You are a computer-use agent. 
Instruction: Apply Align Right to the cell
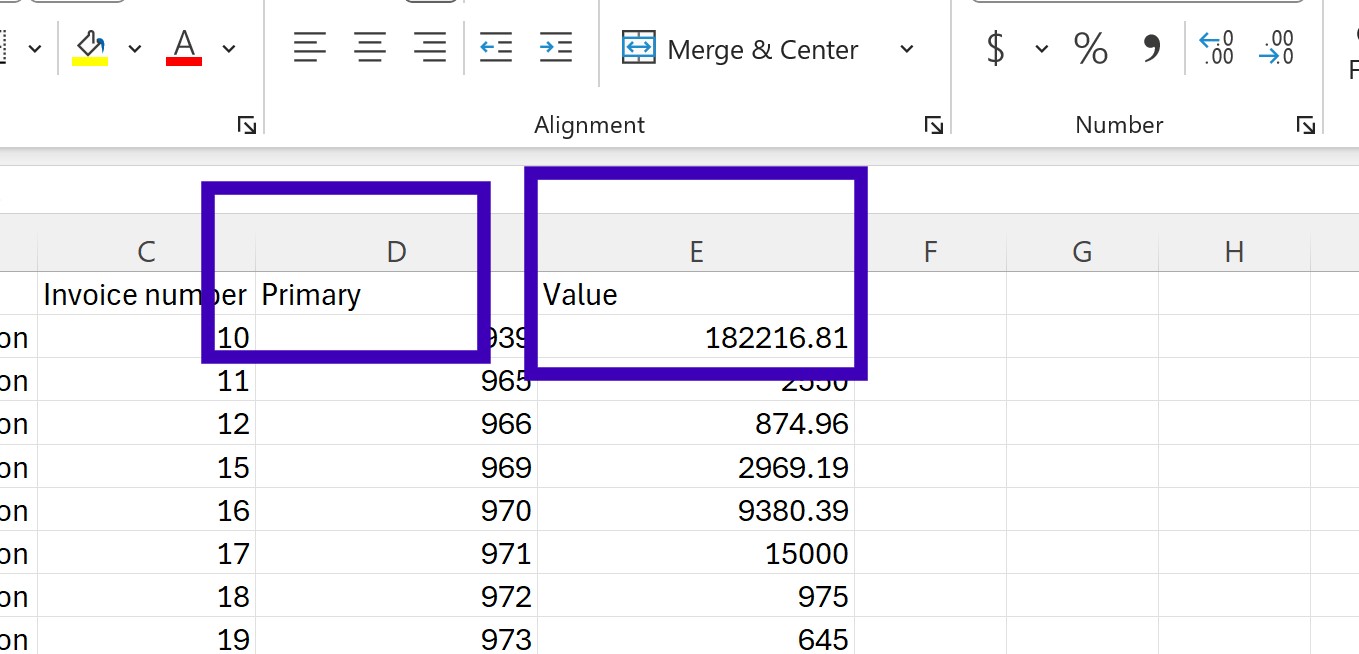pos(430,47)
